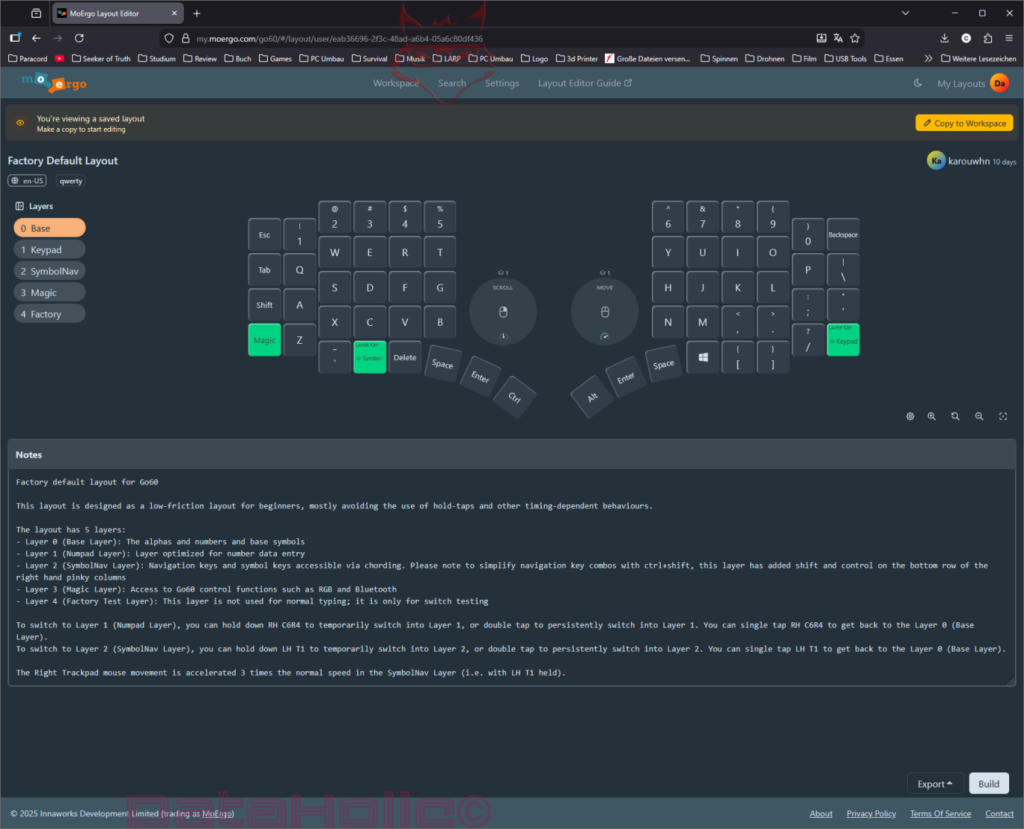Expand the hidden bookmarks overflow chevron

click(x=929, y=58)
